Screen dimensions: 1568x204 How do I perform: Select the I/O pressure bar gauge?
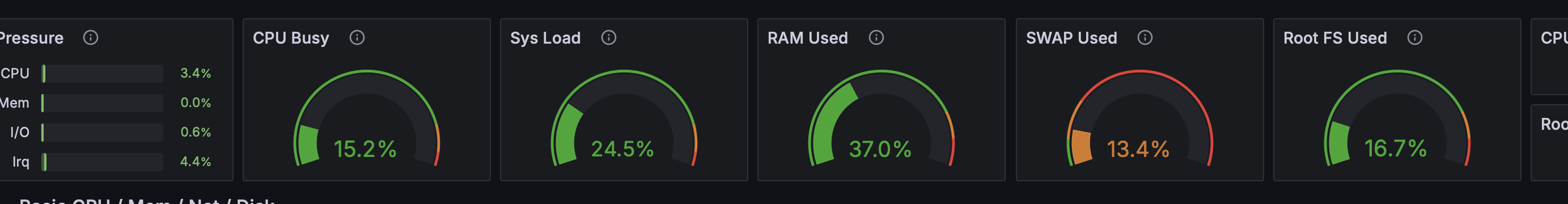click(x=102, y=132)
